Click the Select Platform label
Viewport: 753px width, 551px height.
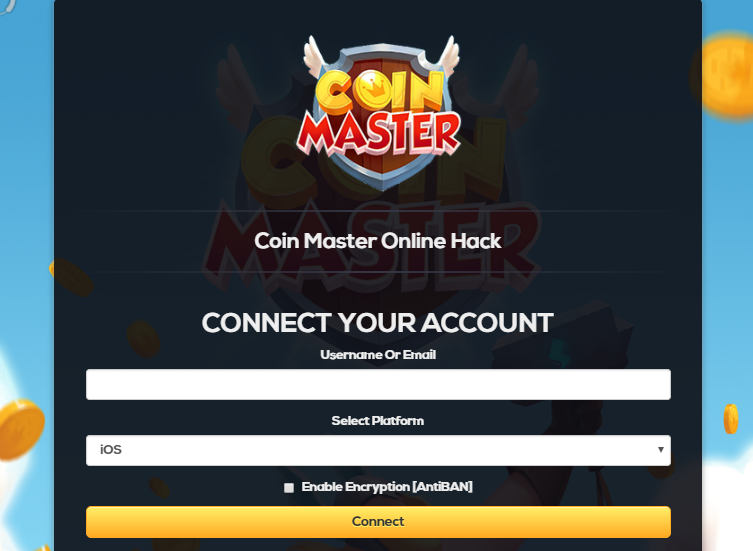pos(377,421)
